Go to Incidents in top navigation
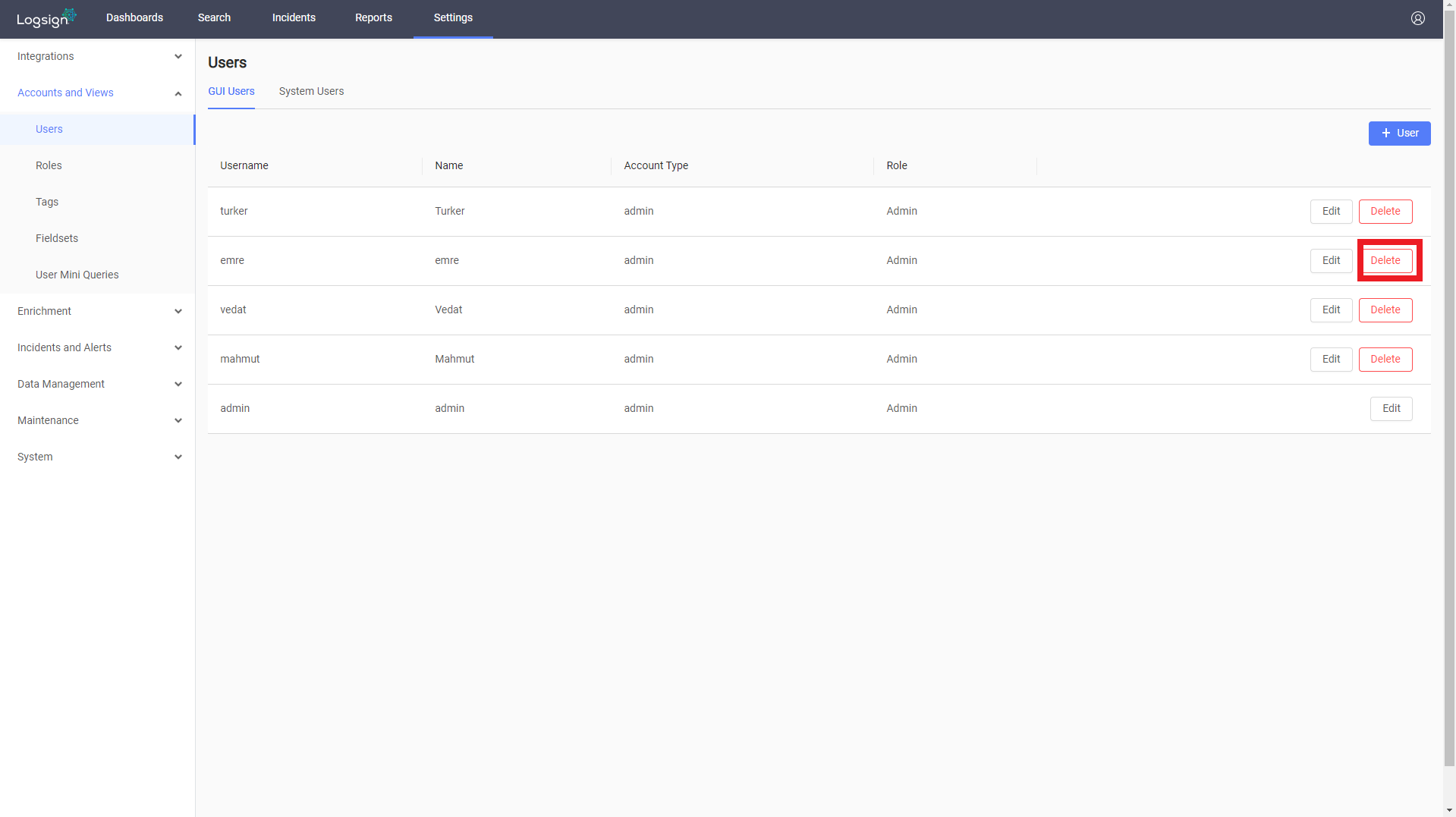The width and height of the screenshot is (1456, 817). click(294, 18)
